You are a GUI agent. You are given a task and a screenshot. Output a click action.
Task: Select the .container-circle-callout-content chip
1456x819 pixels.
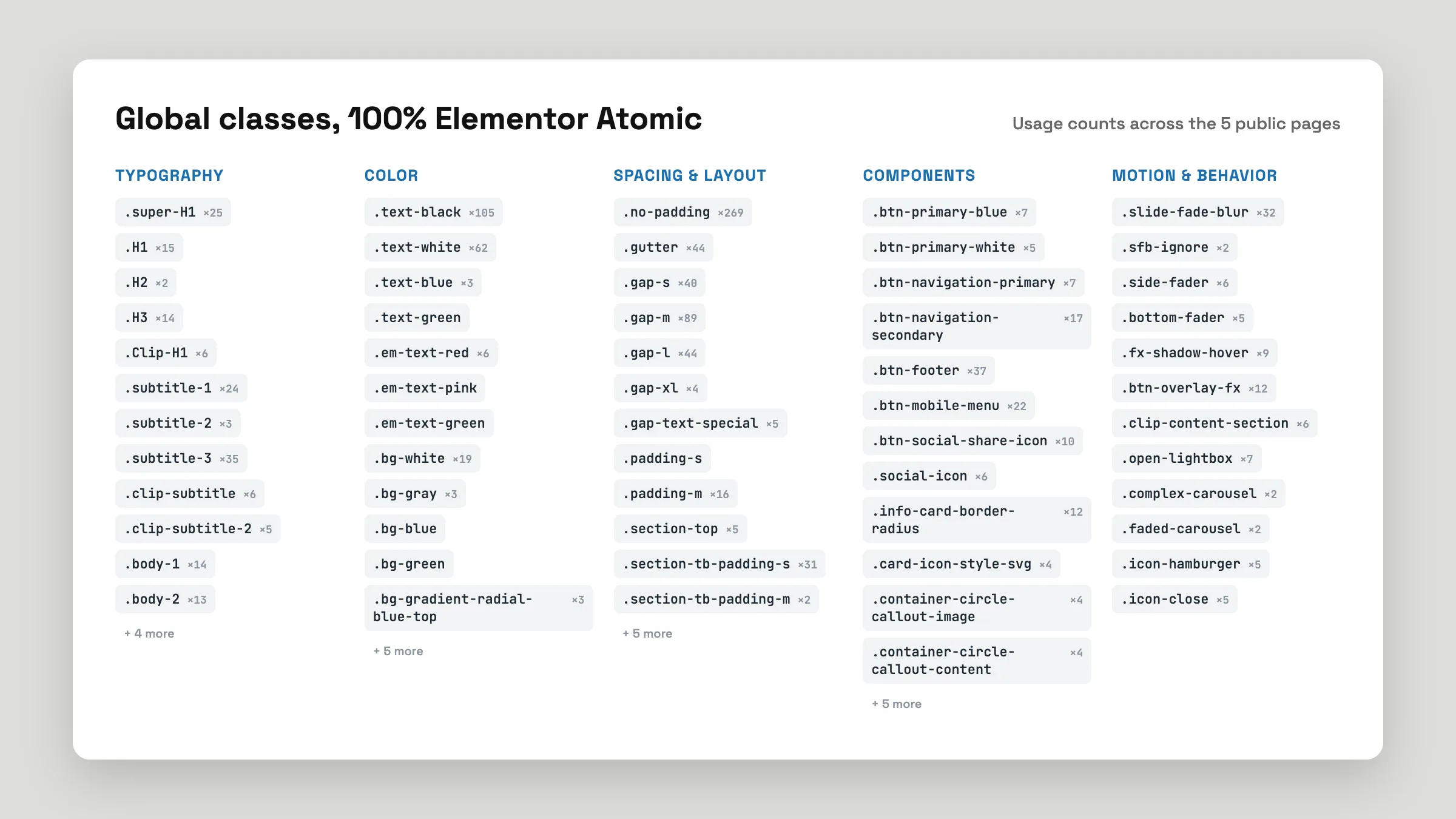coord(977,661)
